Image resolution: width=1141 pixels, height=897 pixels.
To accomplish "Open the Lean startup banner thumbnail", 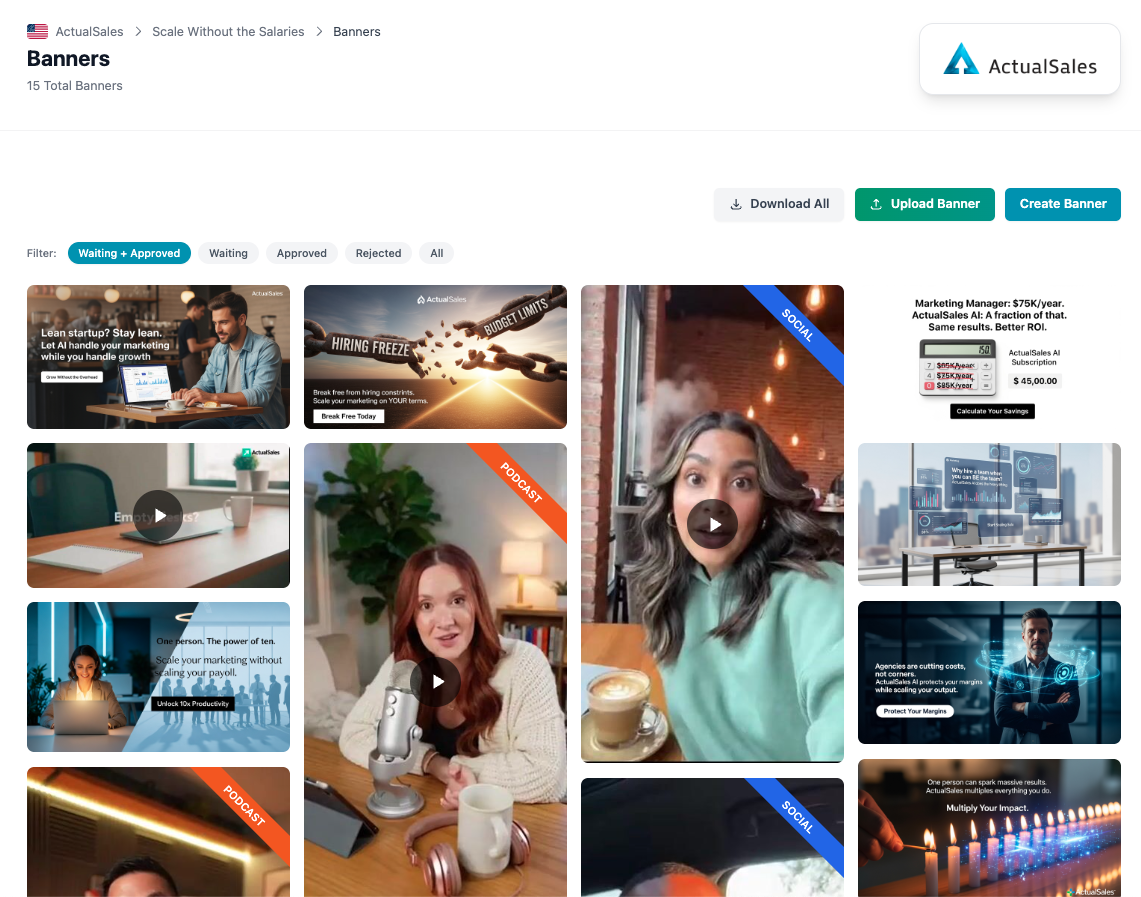I will [158, 357].
